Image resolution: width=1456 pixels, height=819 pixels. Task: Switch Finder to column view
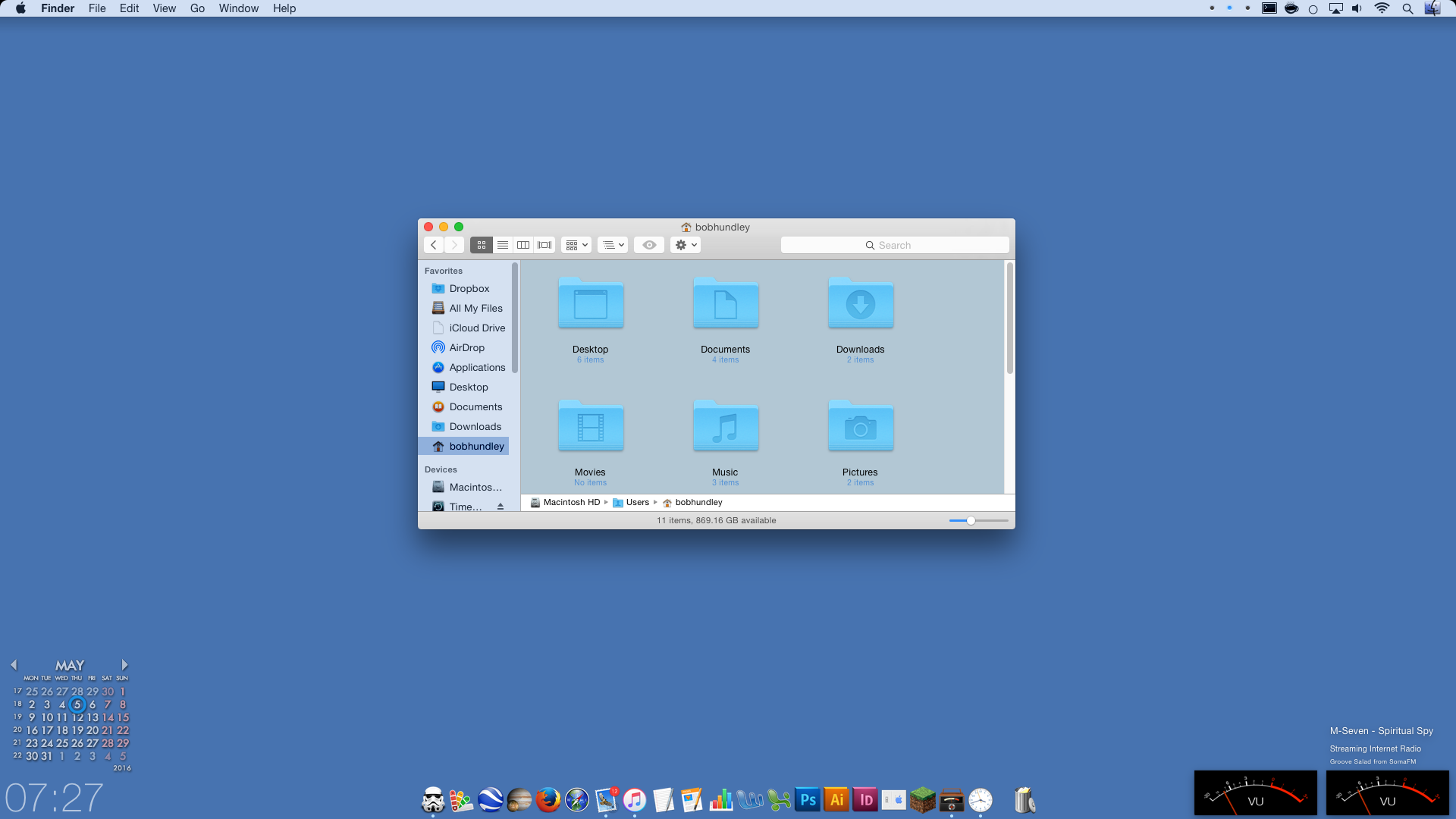pos(523,245)
